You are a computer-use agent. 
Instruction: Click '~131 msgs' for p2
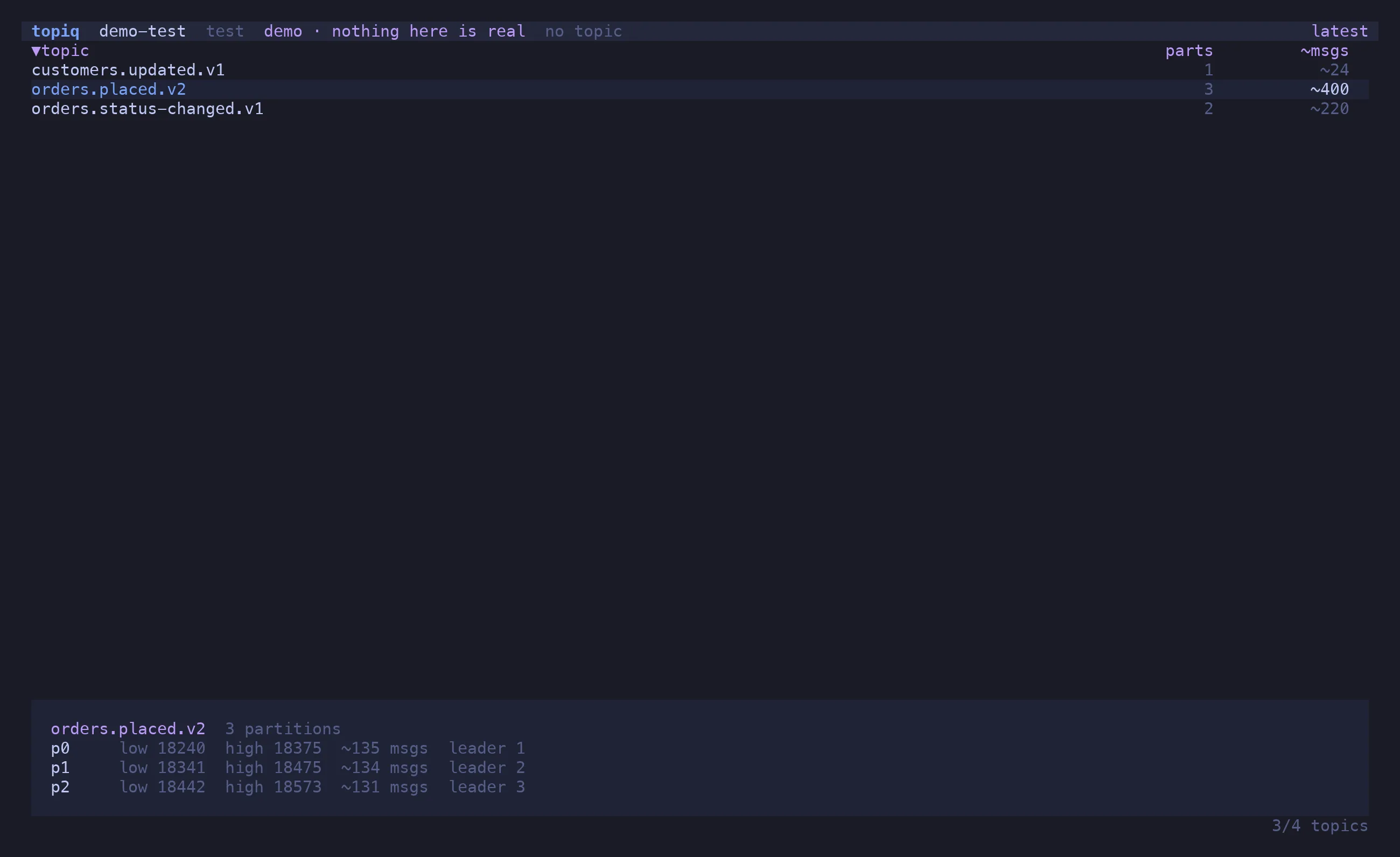click(x=384, y=786)
